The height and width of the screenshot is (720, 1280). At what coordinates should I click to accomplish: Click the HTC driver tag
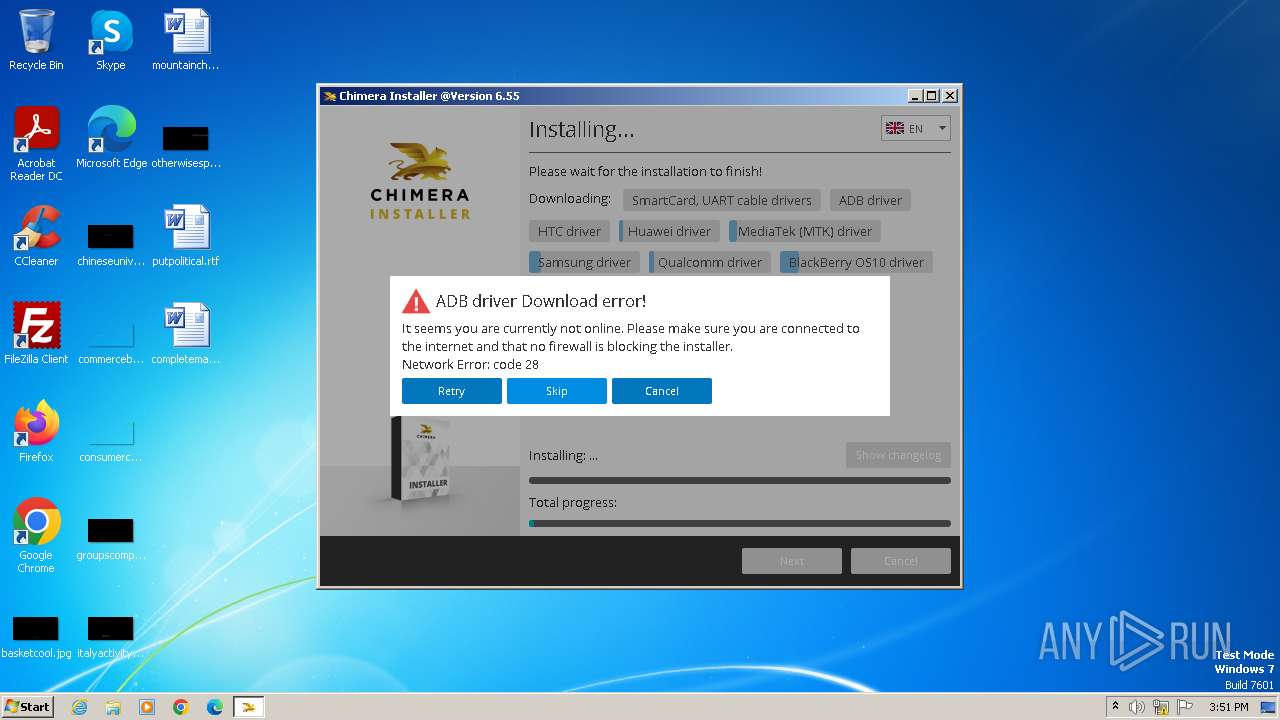(x=569, y=231)
